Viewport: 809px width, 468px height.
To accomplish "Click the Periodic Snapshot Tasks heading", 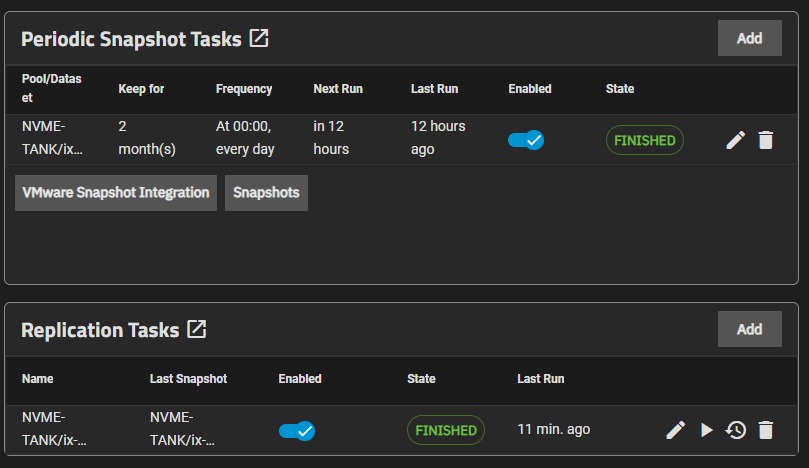I will coord(131,39).
